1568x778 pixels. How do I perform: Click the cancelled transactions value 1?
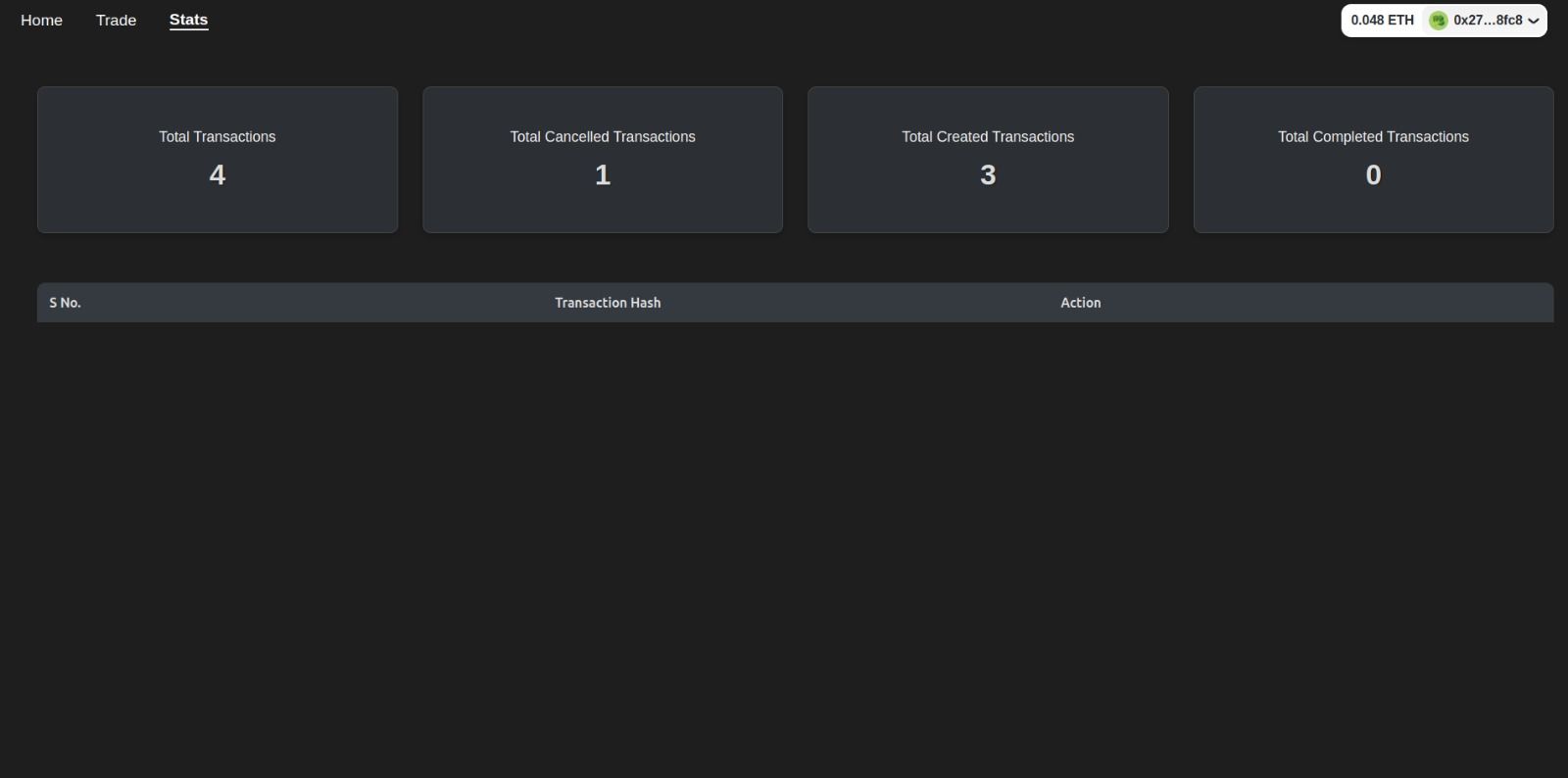603,174
